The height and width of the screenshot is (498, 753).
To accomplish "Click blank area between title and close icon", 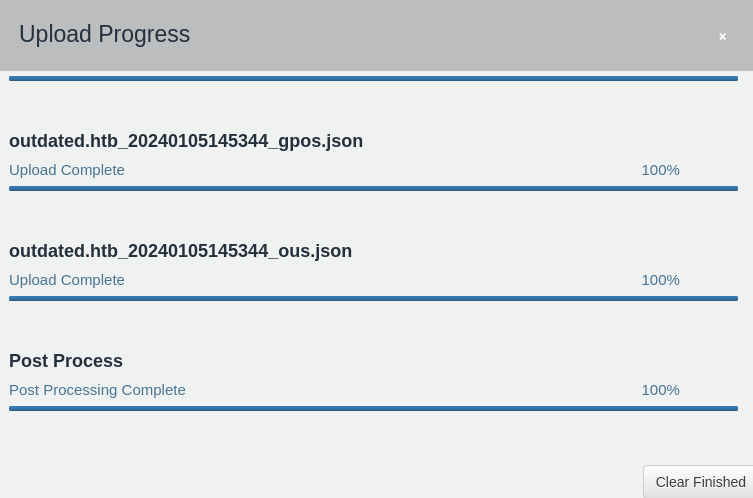I will tap(451, 35).
